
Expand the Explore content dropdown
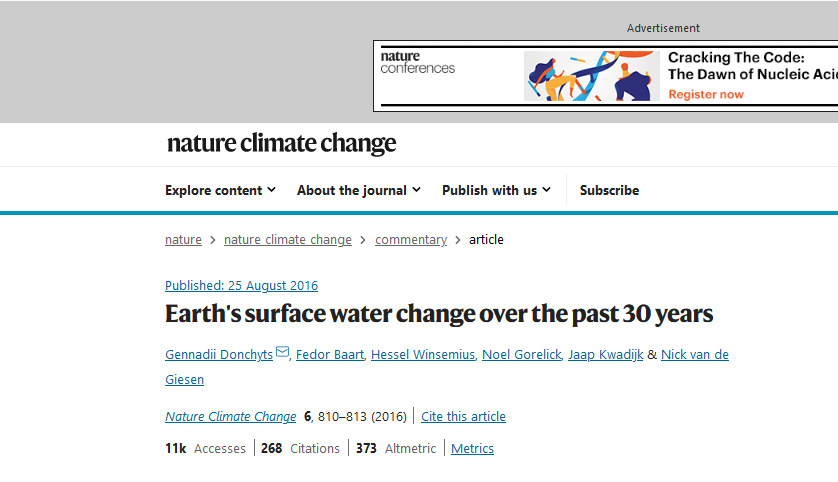coord(220,190)
